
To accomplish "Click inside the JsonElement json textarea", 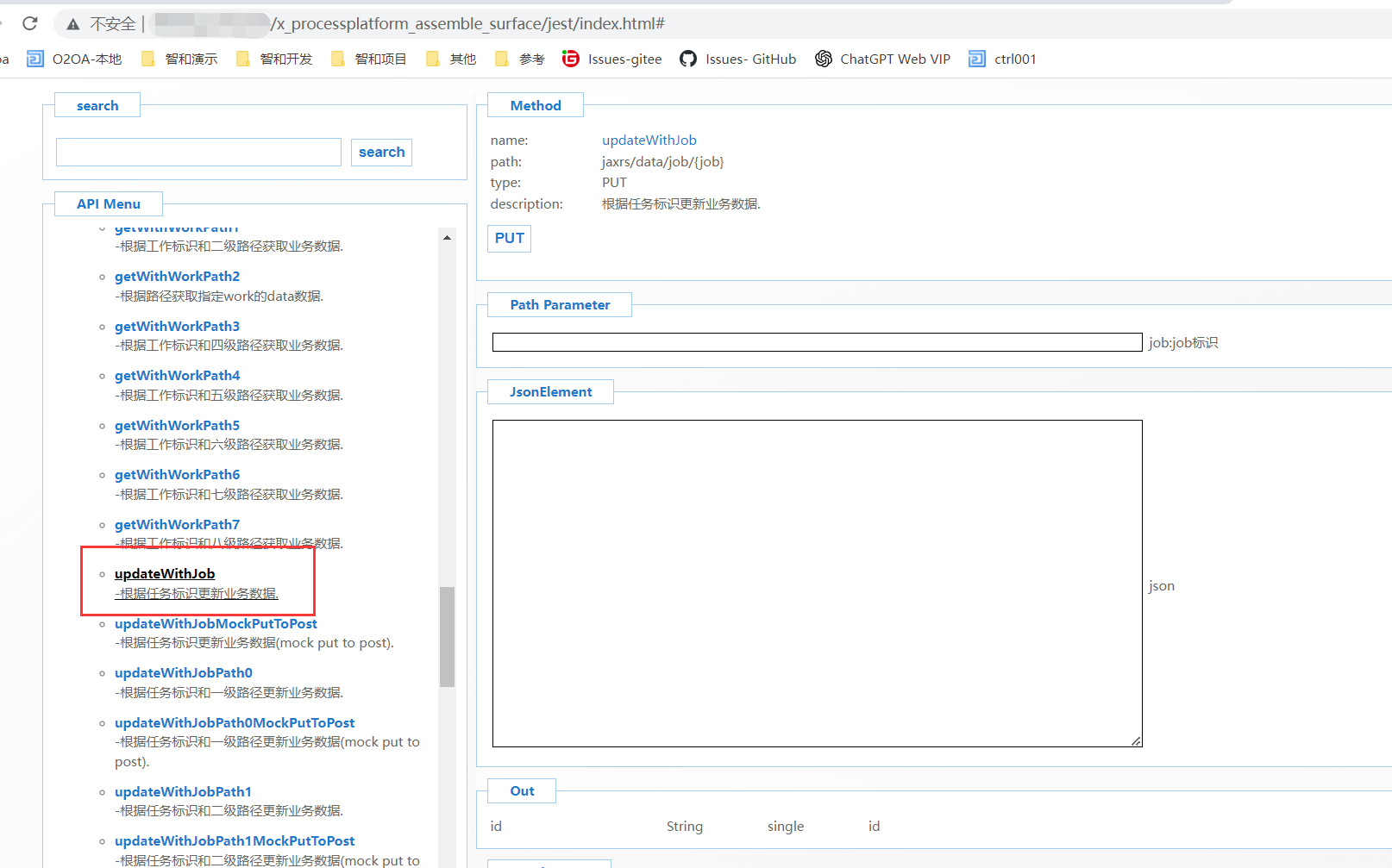I will (816, 583).
